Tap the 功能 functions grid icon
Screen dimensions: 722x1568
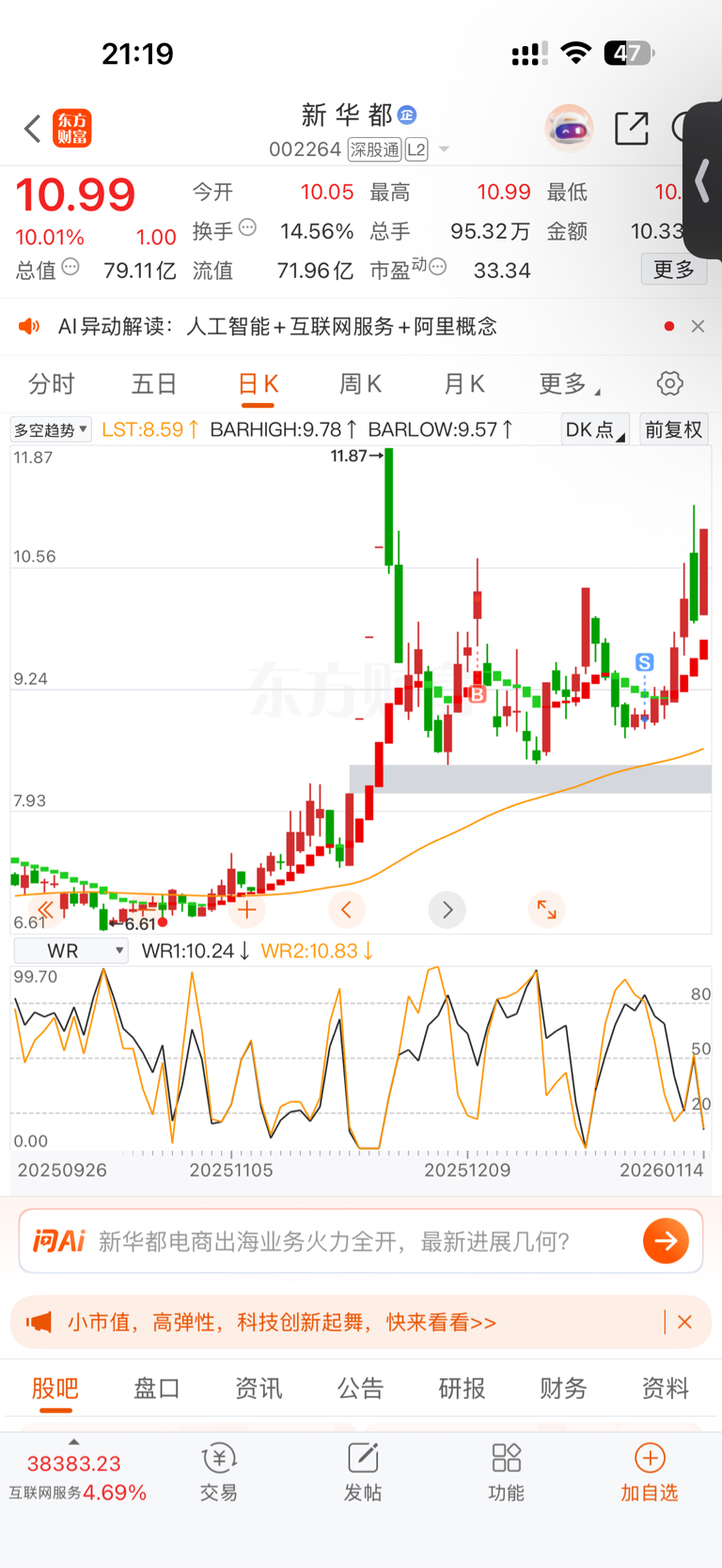pos(506,1472)
